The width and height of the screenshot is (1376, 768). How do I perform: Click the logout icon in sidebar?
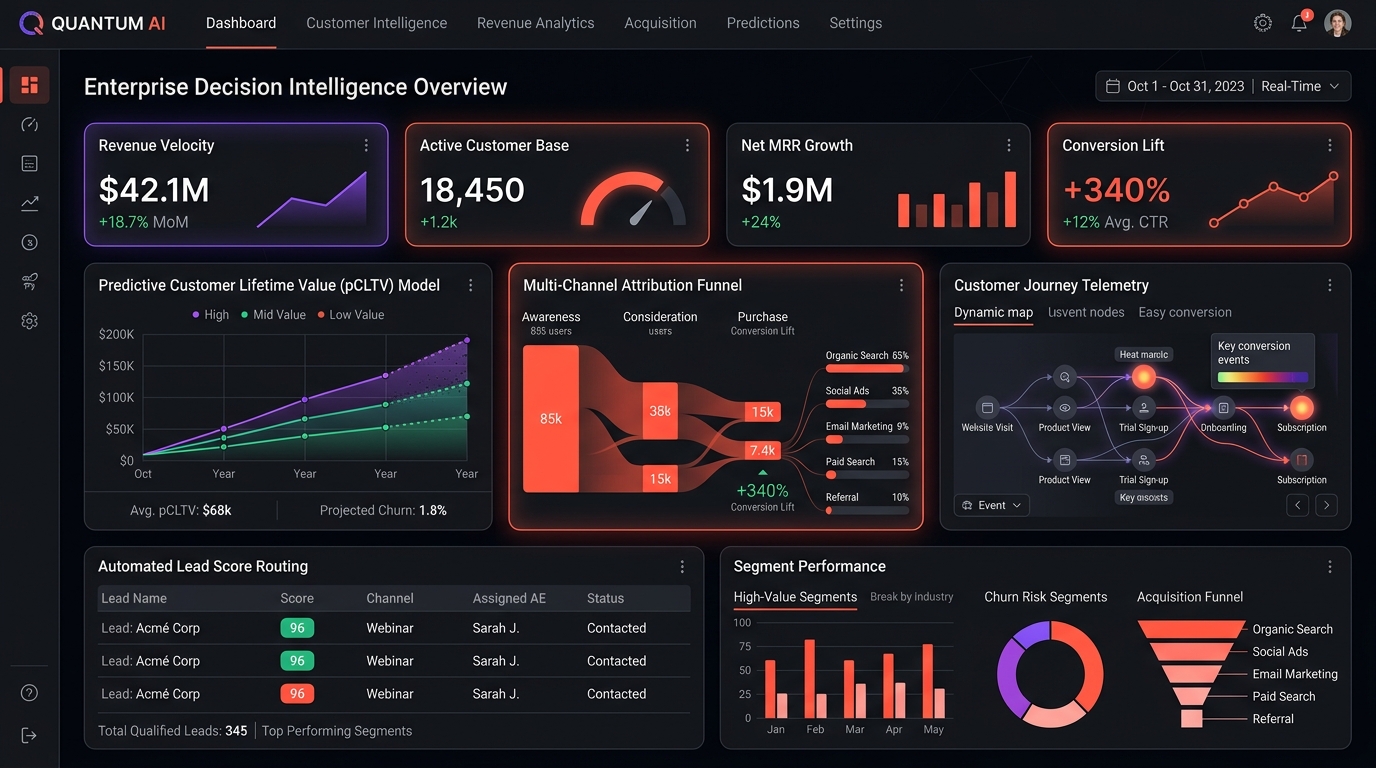(29, 735)
